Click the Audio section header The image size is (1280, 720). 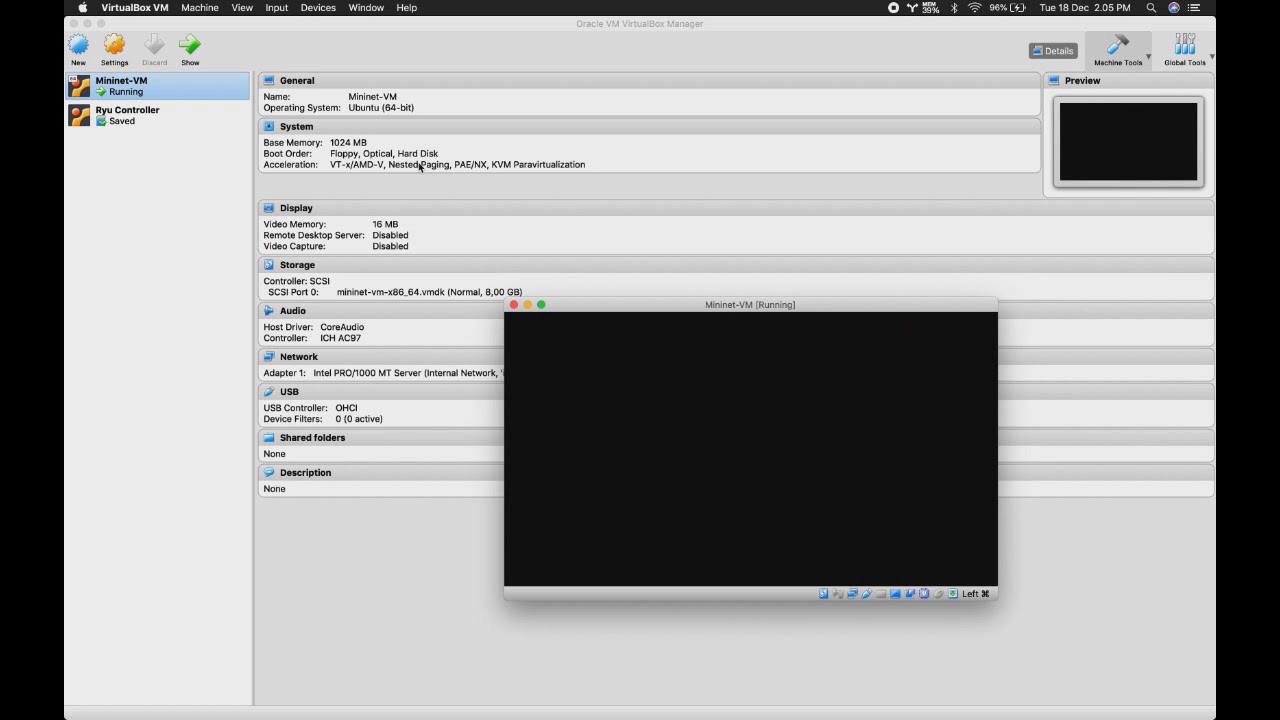pyautogui.click(x=381, y=310)
